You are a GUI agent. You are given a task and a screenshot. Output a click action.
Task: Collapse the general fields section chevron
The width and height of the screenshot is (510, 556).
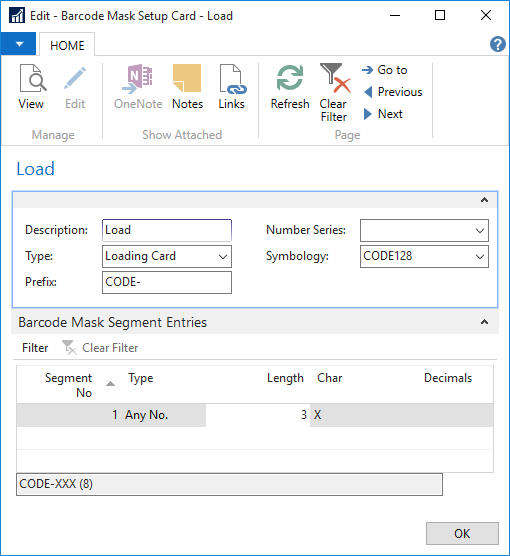484,200
